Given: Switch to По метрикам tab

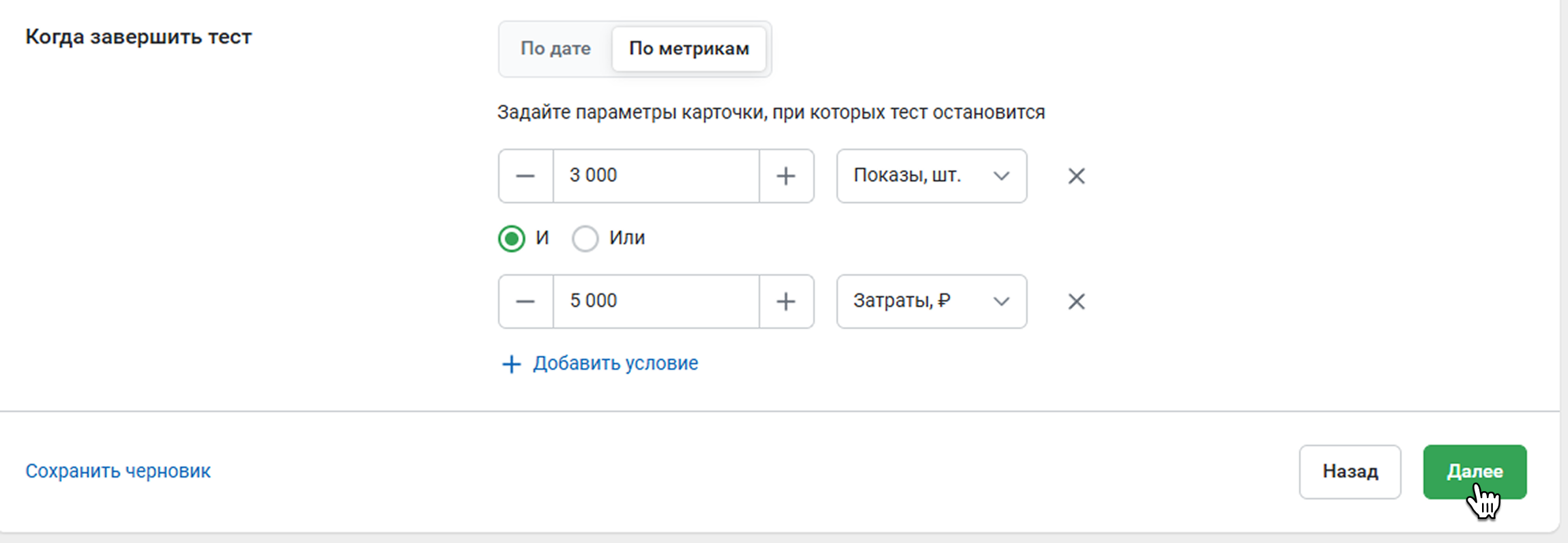Looking at the screenshot, I should 688,48.
